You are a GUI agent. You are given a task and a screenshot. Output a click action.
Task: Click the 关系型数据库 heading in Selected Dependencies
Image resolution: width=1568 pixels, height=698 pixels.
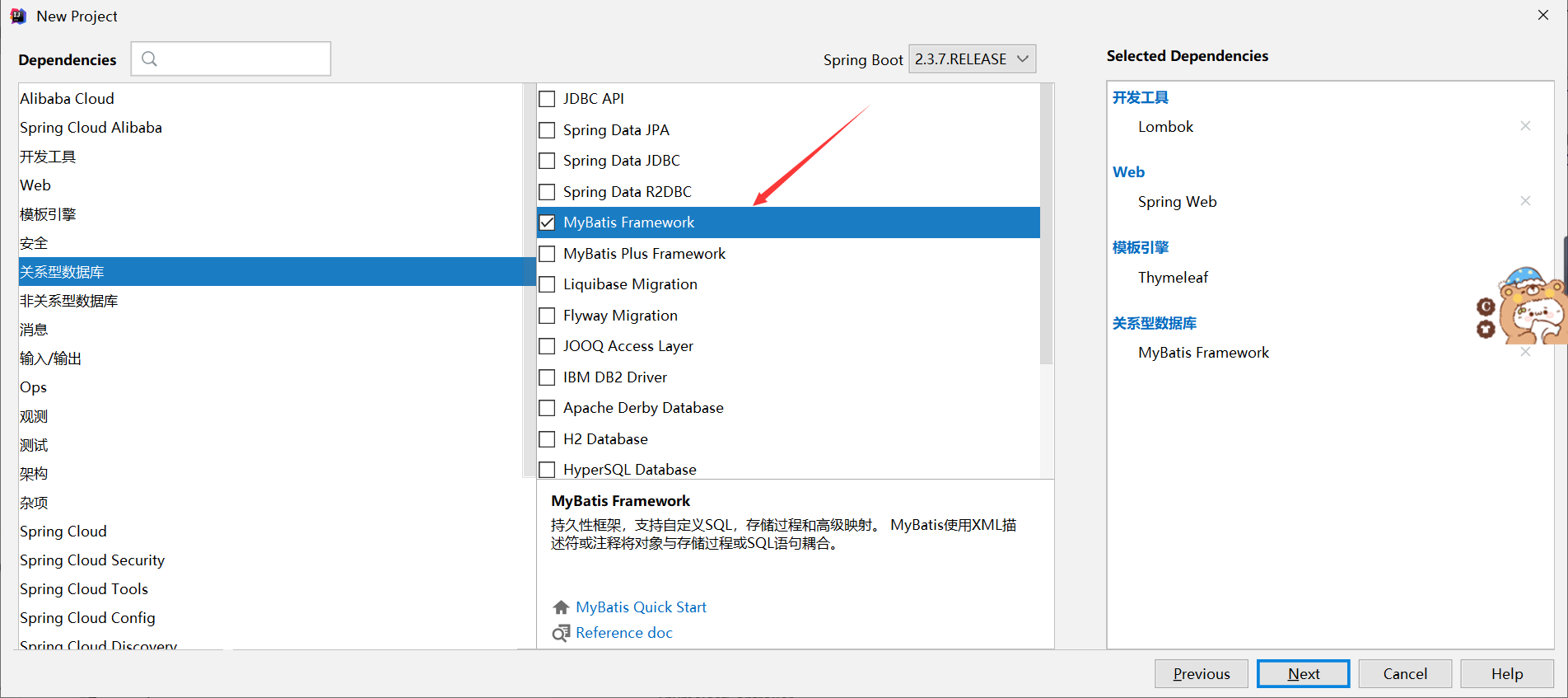click(x=1155, y=323)
